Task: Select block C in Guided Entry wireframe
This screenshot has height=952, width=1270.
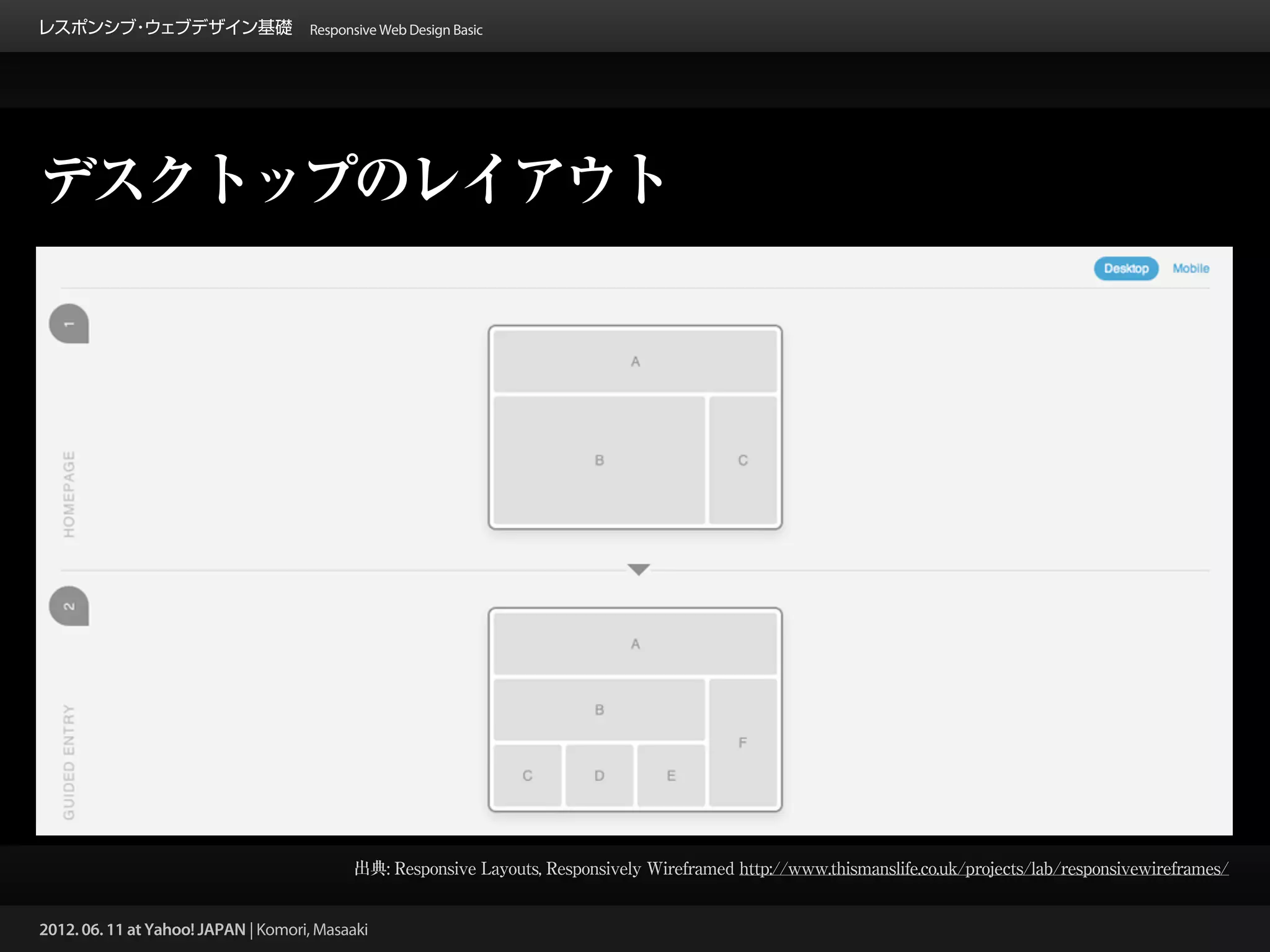Action: tap(528, 775)
